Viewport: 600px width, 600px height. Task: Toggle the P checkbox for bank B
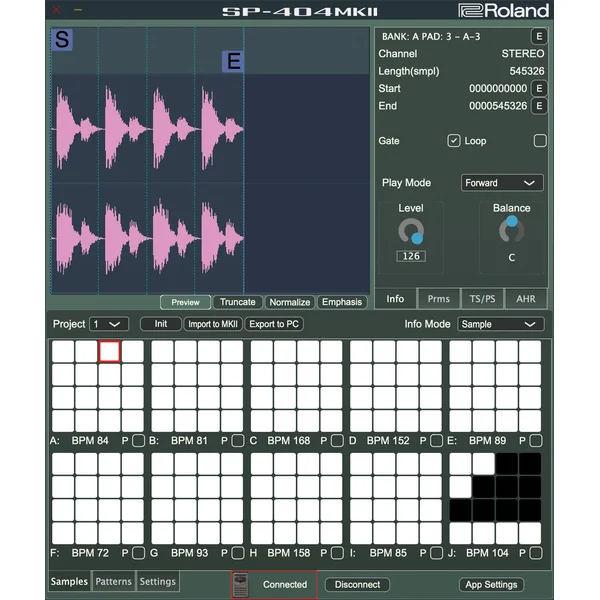(238, 440)
